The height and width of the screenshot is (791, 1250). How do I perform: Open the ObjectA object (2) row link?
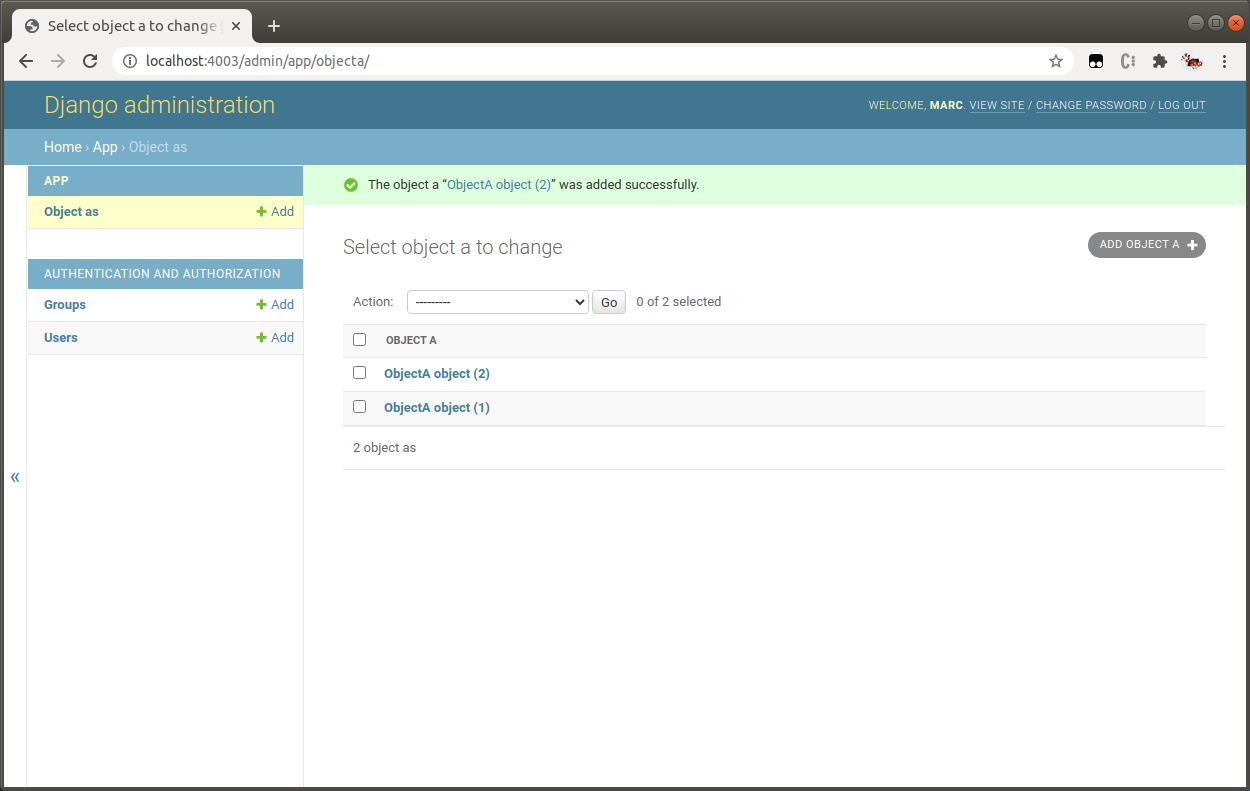tap(437, 374)
